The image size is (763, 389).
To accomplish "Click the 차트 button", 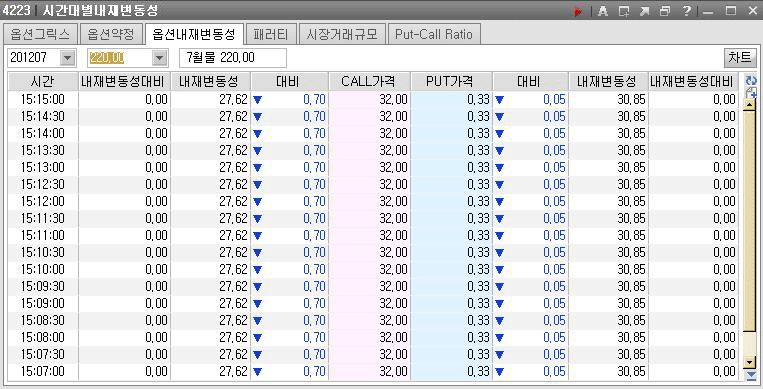I will [x=740, y=57].
